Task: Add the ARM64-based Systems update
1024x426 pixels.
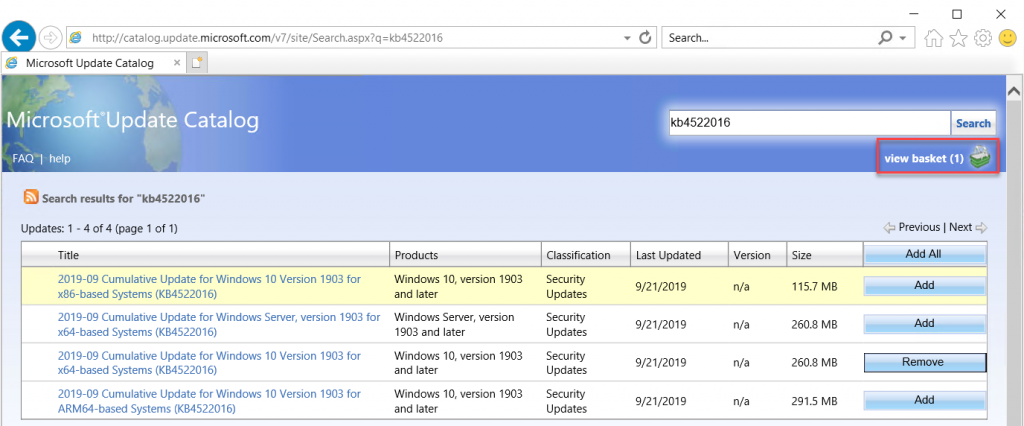Action: (925, 400)
